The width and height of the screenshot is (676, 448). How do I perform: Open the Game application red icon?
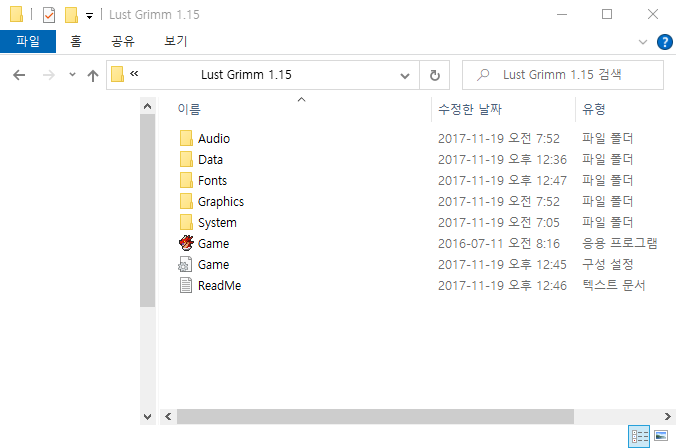click(185, 244)
